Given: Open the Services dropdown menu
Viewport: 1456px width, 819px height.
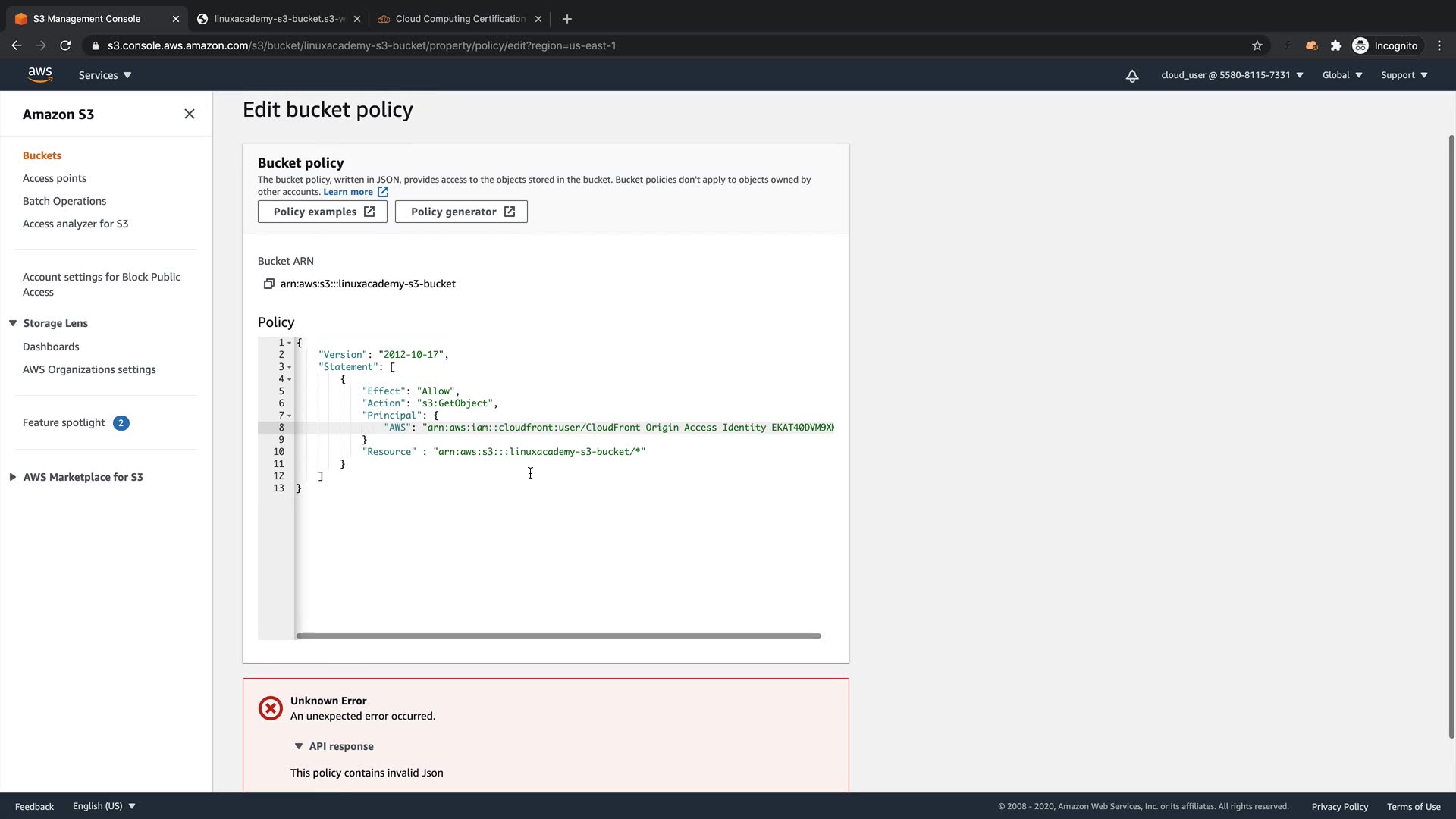Looking at the screenshot, I should pyautogui.click(x=105, y=75).
